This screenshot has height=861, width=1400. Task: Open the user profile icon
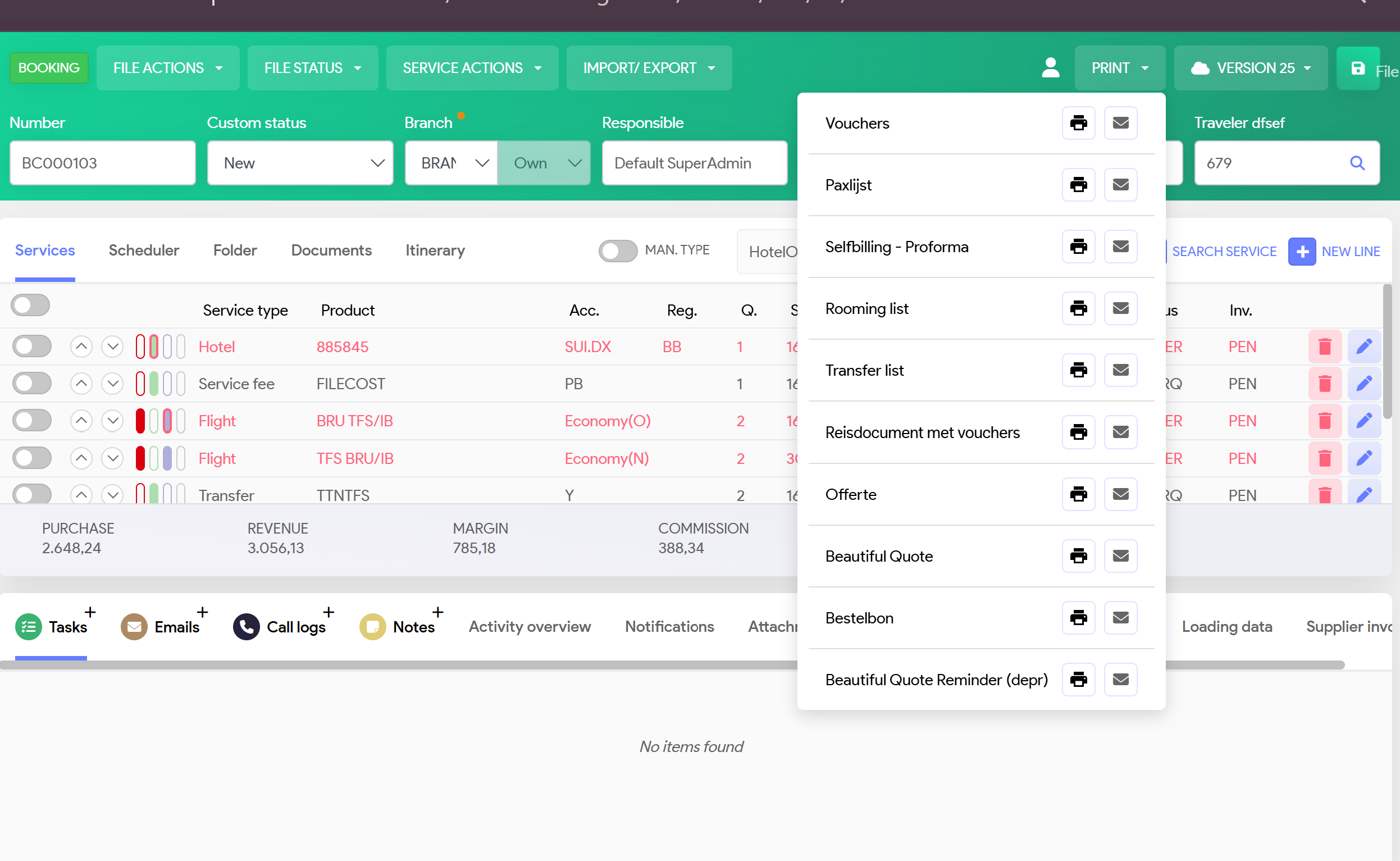[x=1050, y=68]
